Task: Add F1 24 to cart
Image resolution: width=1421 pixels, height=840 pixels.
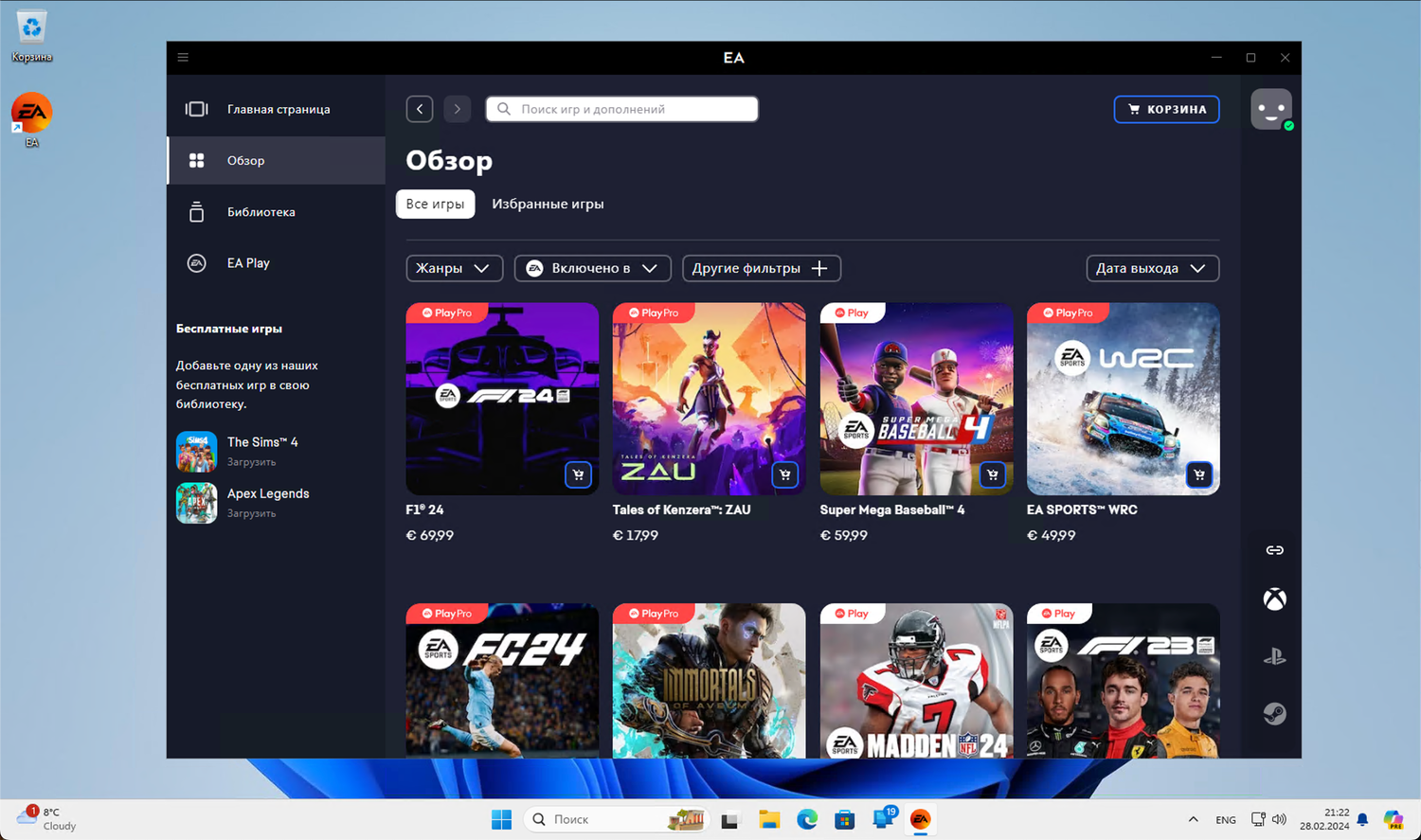Action: (x=578, y=474)
